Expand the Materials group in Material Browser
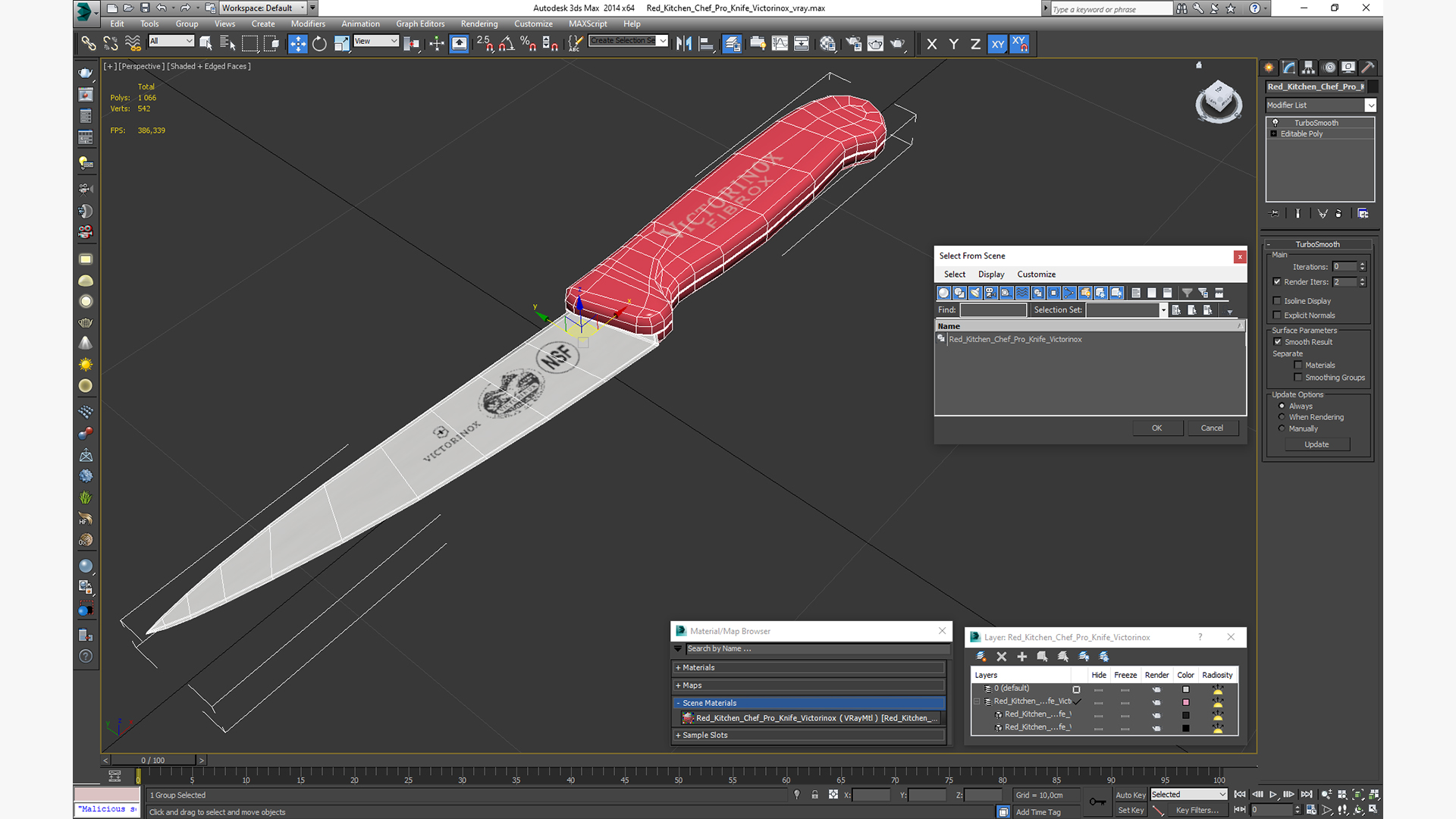1456x819 pixels. pyautogui.click(x=808, y=667)
